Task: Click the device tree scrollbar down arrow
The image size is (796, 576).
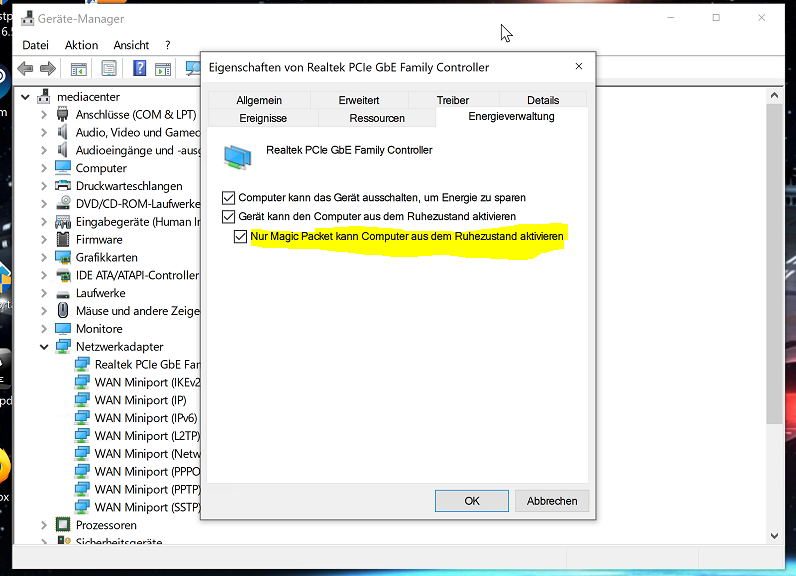Action: (774, 535)
